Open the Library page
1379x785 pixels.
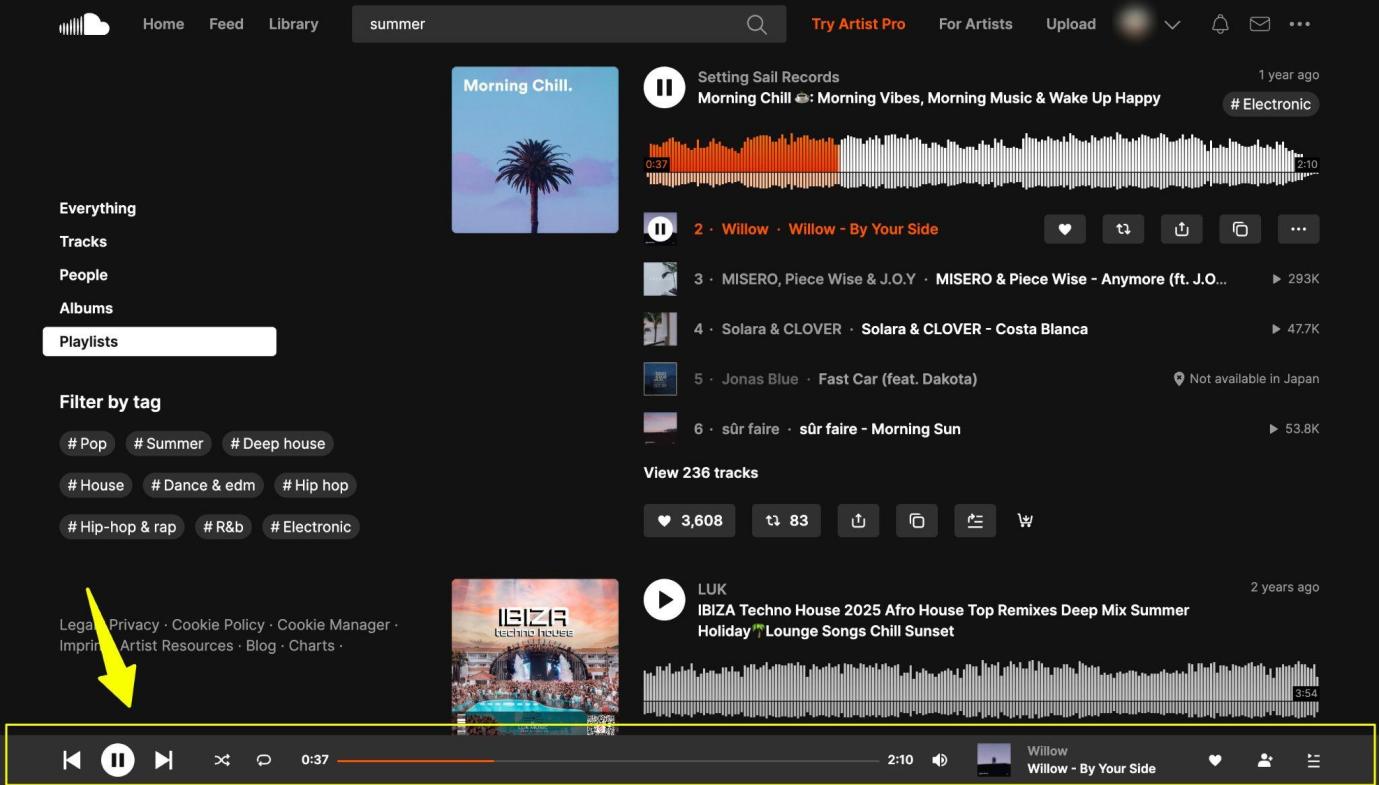pyautogui.click(x=293, y=24)
